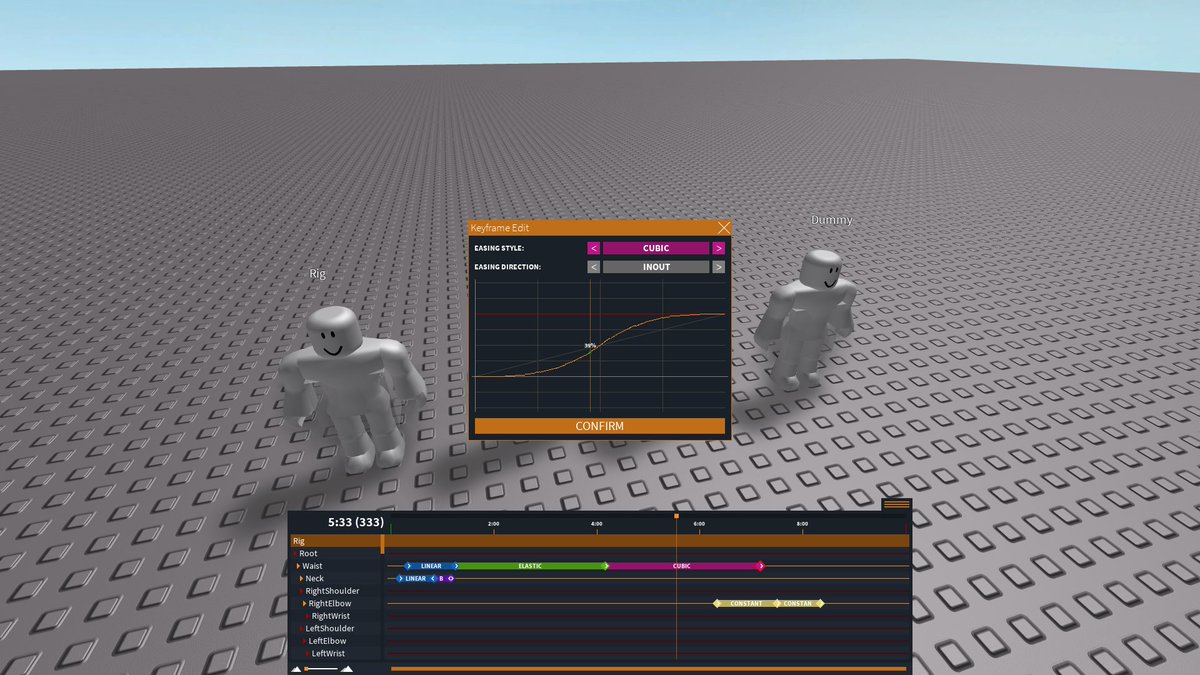Select the CUBIC keyframe segment on Waist track
Screen dimensions: 1200x675
(682, 566)
